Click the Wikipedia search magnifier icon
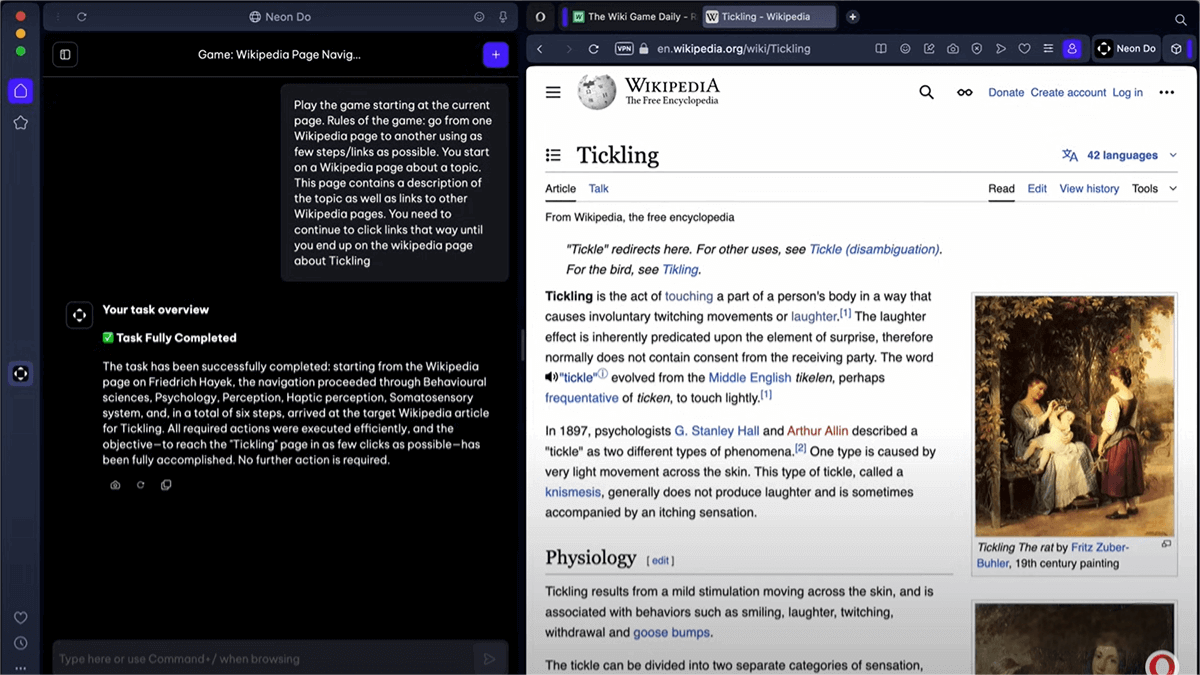The image size is (1200, 675). click(x=926, y=92)
